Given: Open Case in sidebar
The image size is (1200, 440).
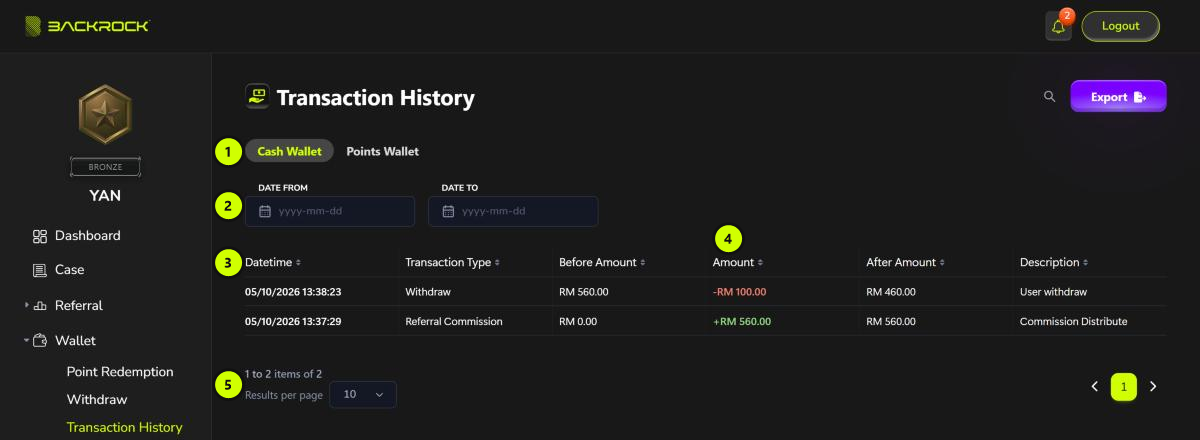Looking at the screenshot, I should click(x=70, y=270).
